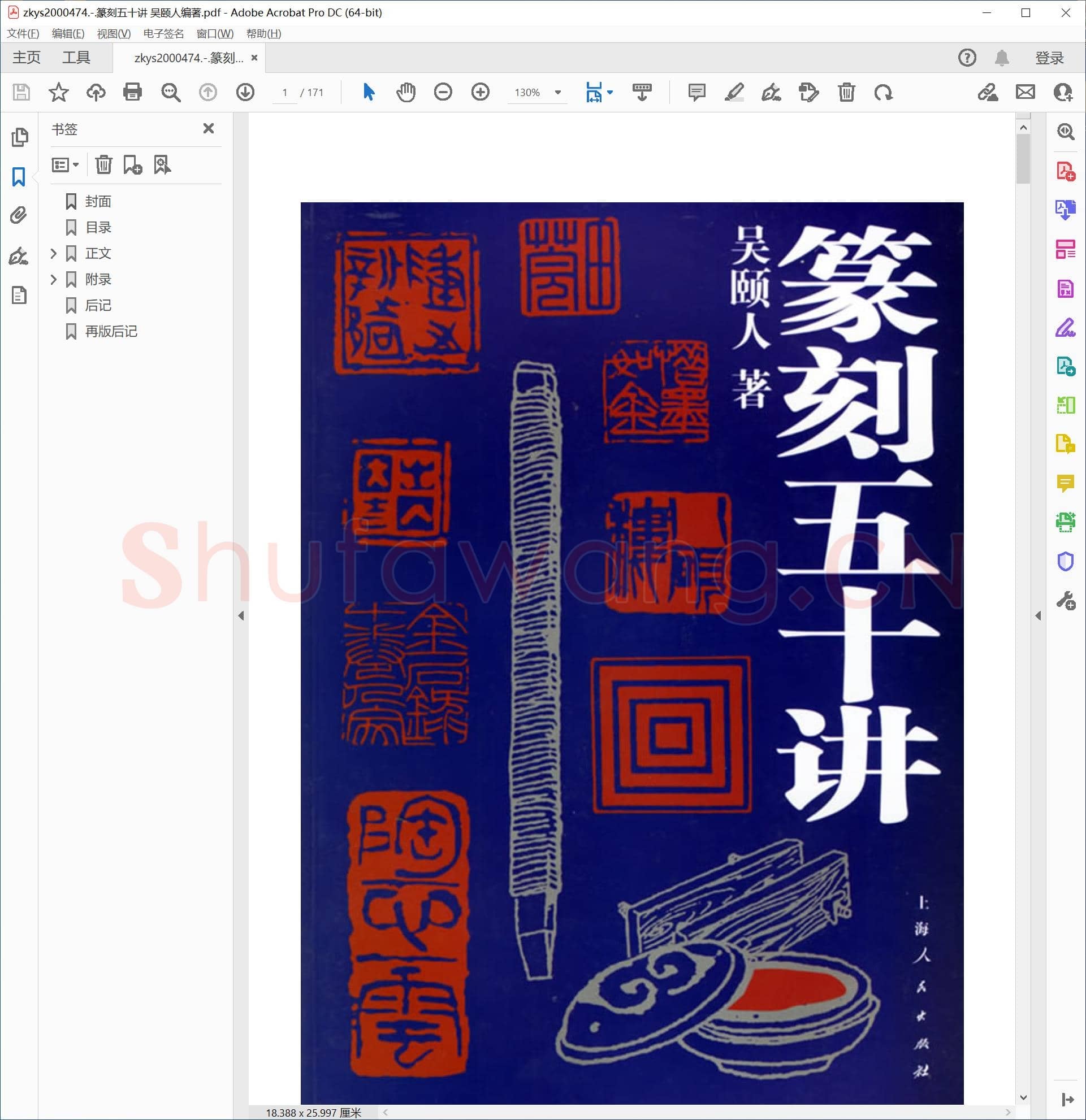Viewport: 1086px width, 1120px height.
Task: Click the page number input field
Action: tap(285, 92)
